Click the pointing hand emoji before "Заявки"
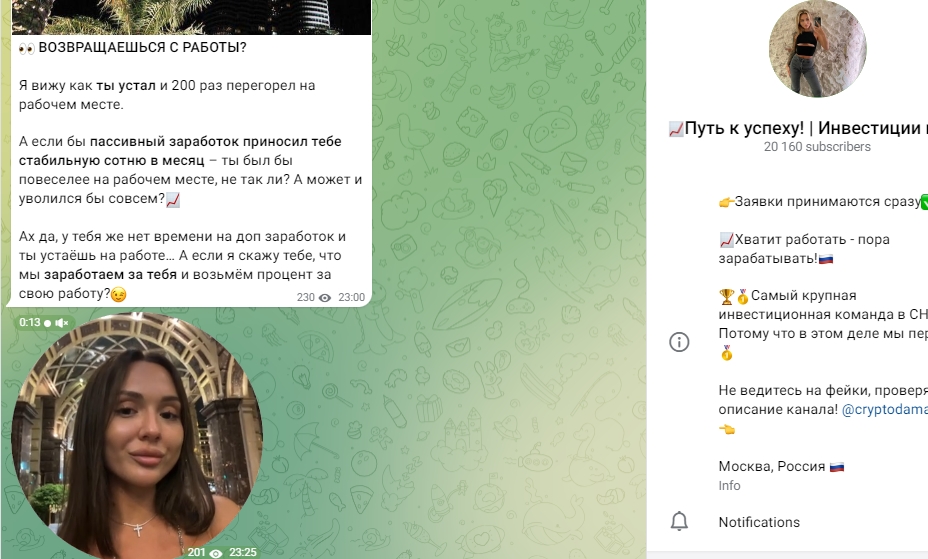 pos(726,202)
